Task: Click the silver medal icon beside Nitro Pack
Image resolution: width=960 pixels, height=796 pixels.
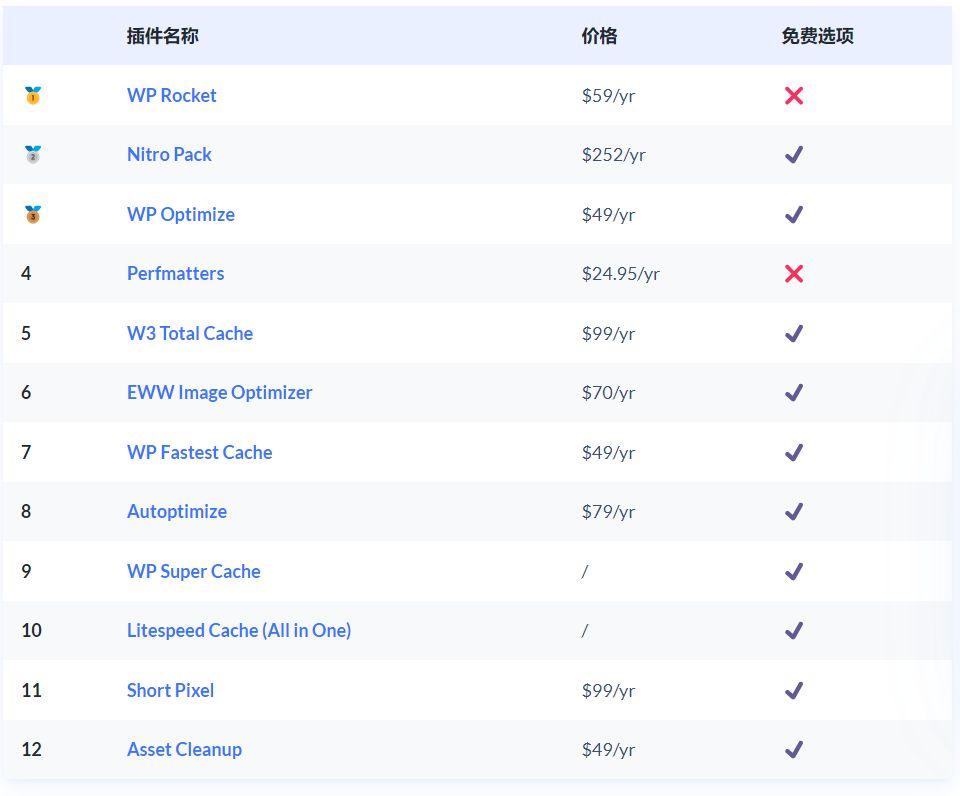Action: pos(33,154)
